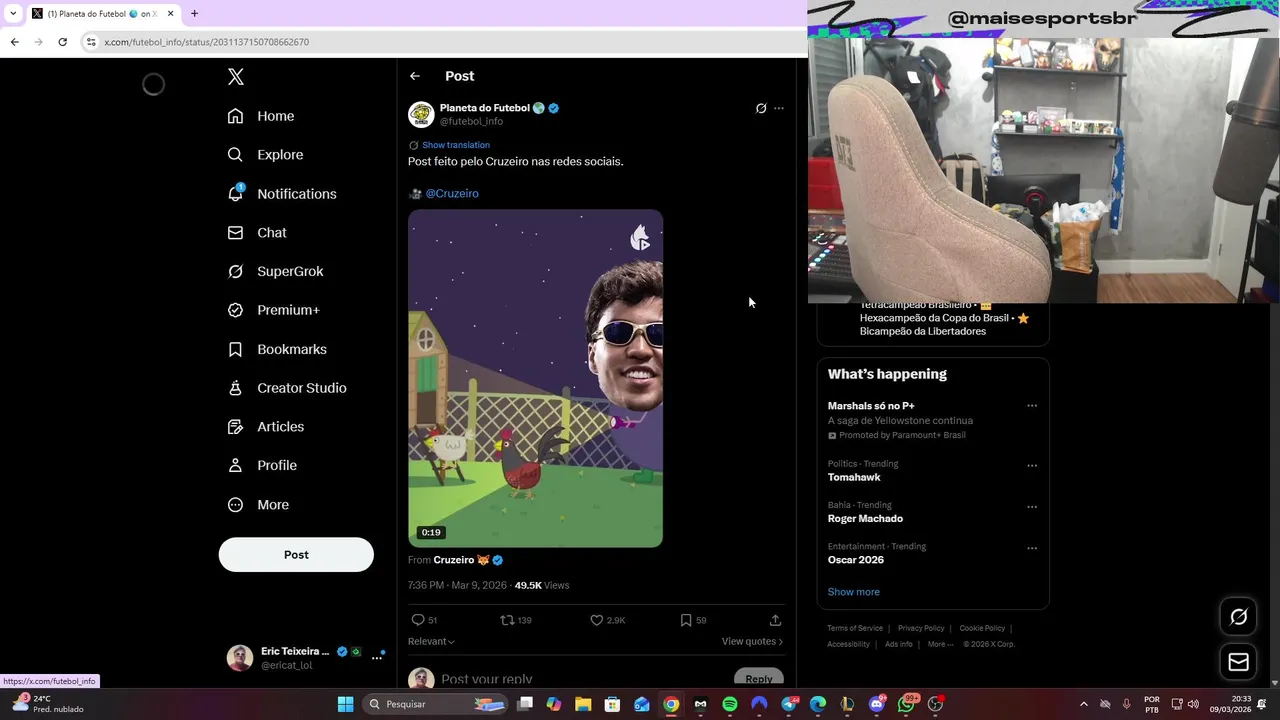Go back with the post header arrow

click(415, 76)
